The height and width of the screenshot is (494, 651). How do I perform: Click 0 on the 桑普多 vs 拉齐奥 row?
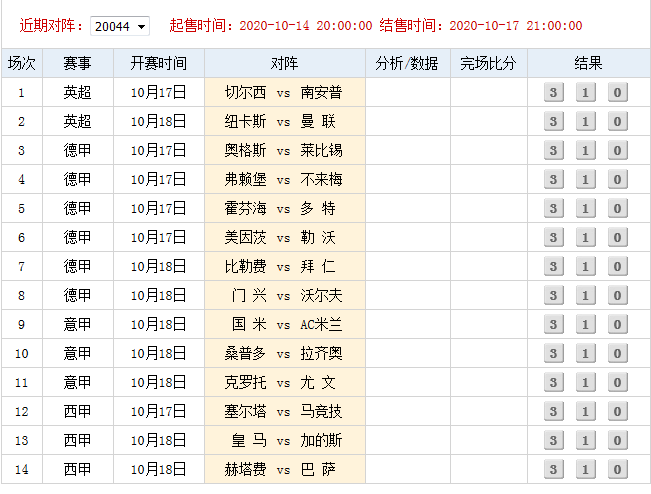point(617,353)
